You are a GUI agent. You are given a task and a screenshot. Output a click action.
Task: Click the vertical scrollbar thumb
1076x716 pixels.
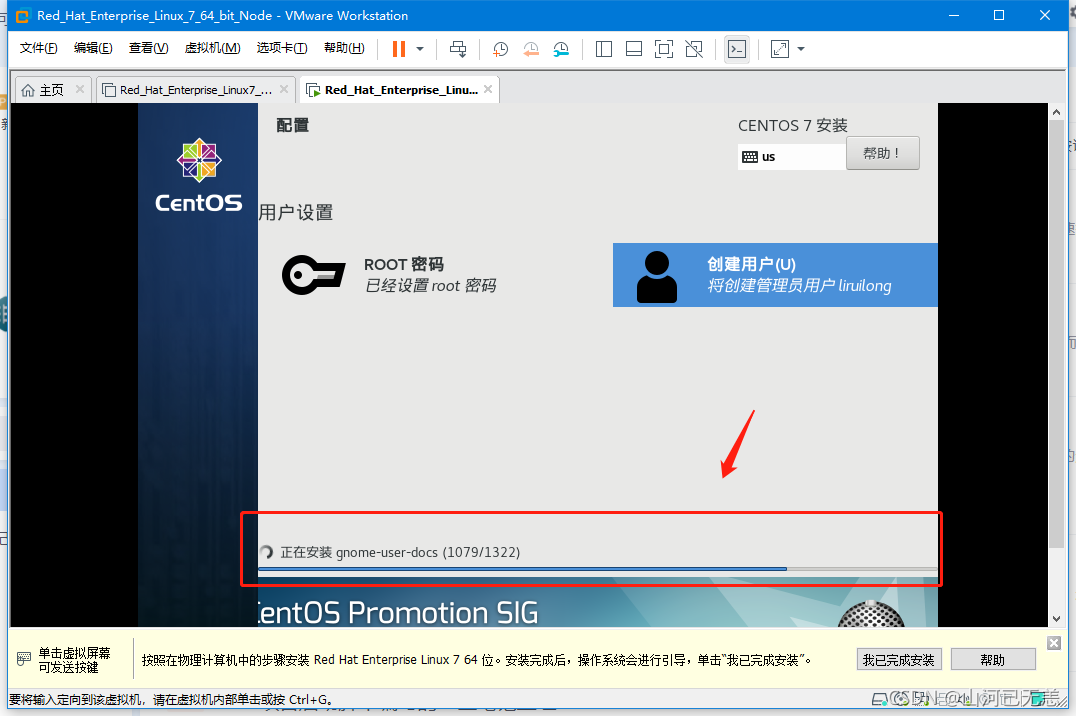click(1056, 334)
